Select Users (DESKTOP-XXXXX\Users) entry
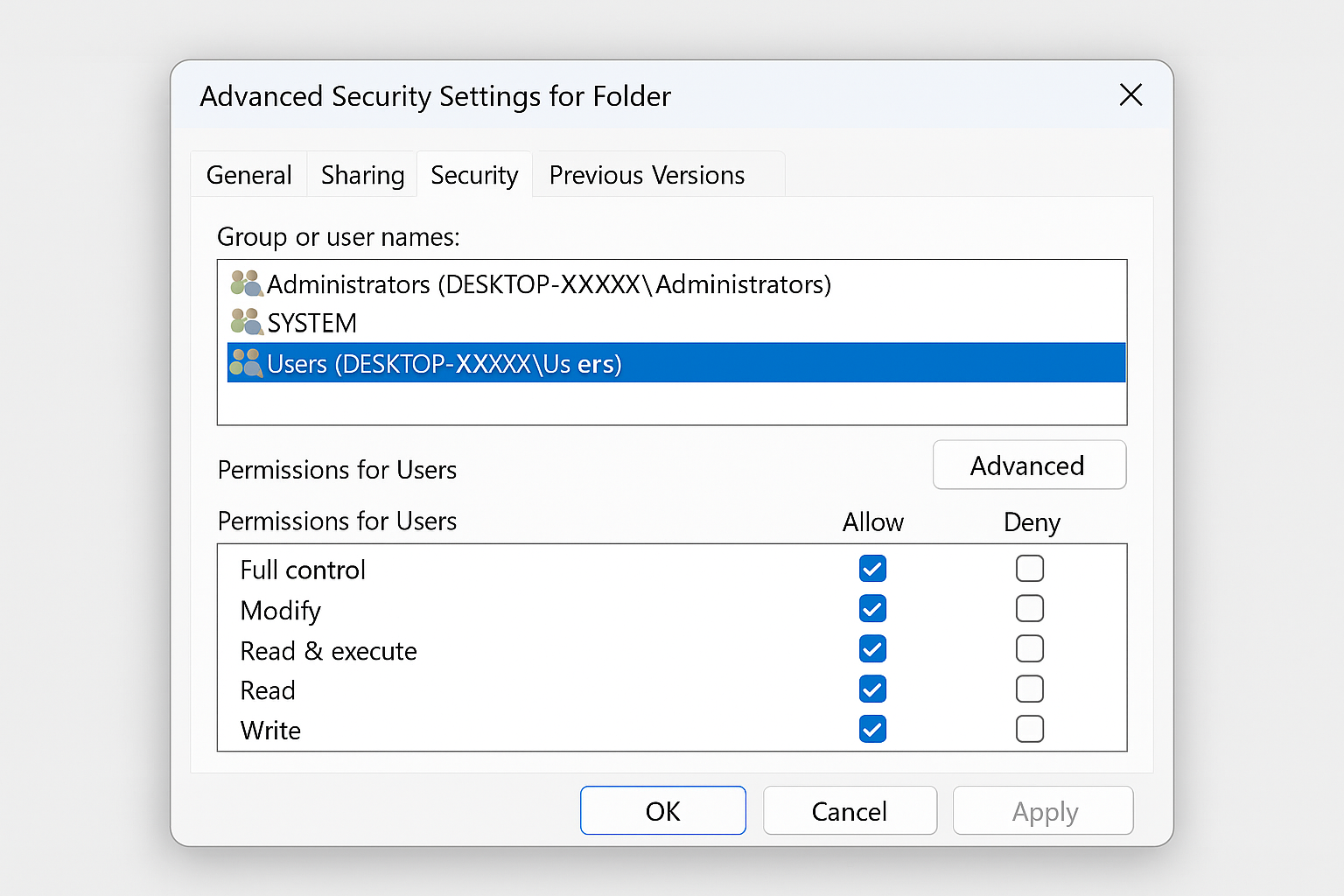Viewport: 1344px width, 896px height. [x=676, y=362]
